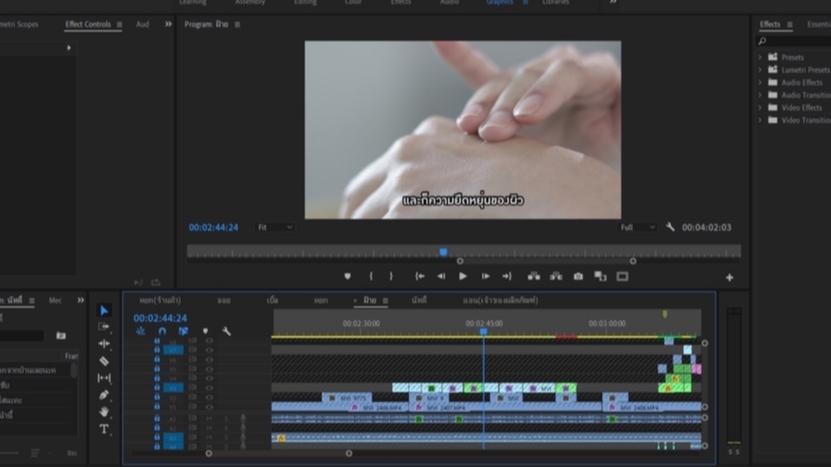Expand the Presets folder
The height and width of the screenshot is (467, 831).
pos(760,57)
